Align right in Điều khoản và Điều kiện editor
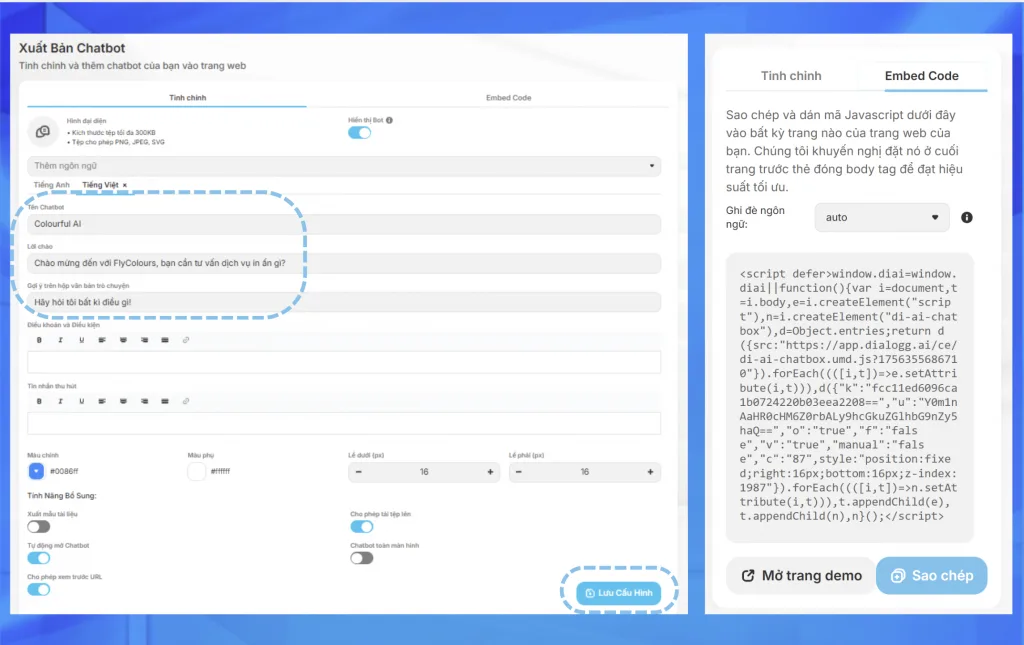 tap(144, 340)
